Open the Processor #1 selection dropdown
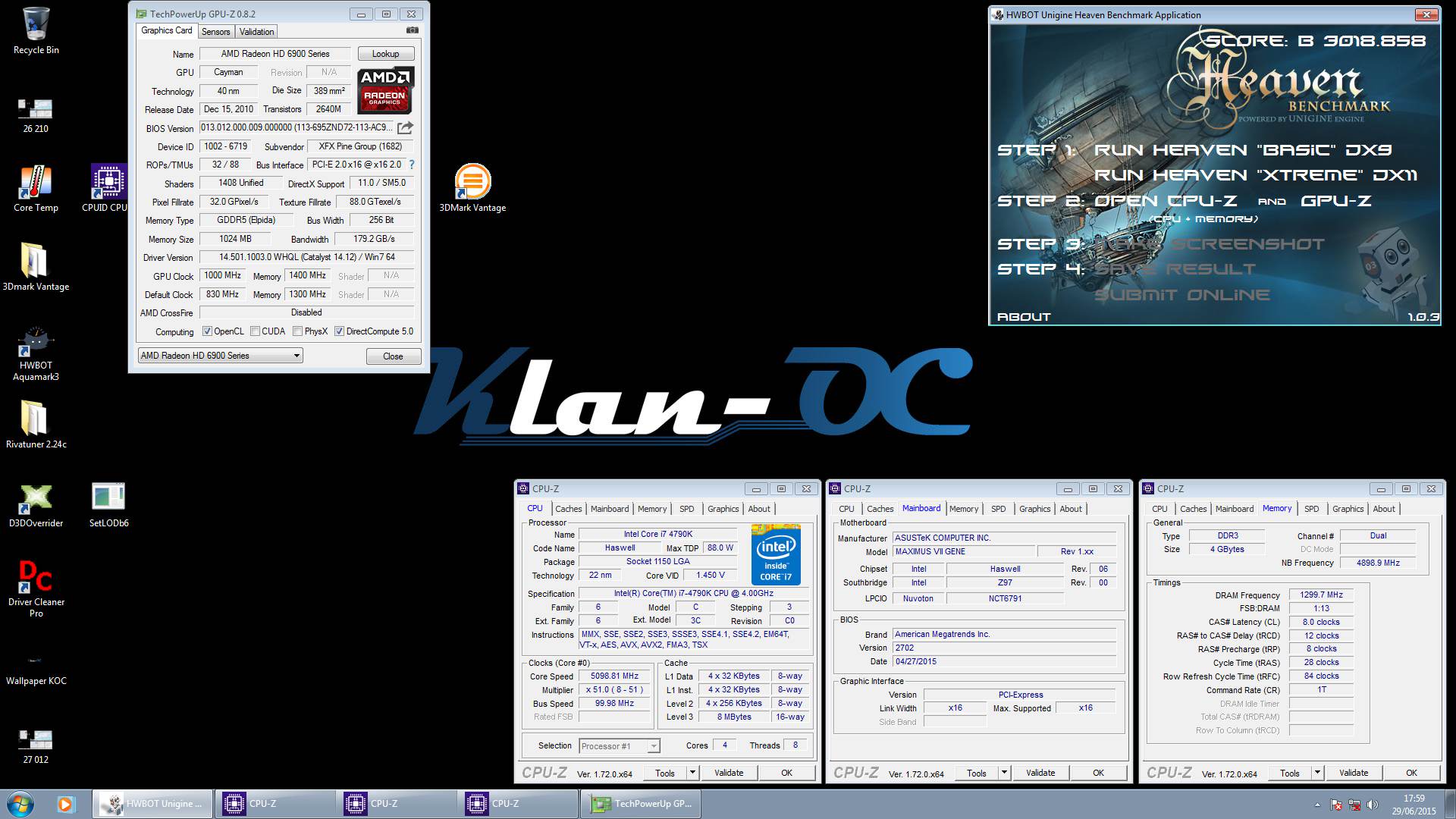 [x=619, y=746]
